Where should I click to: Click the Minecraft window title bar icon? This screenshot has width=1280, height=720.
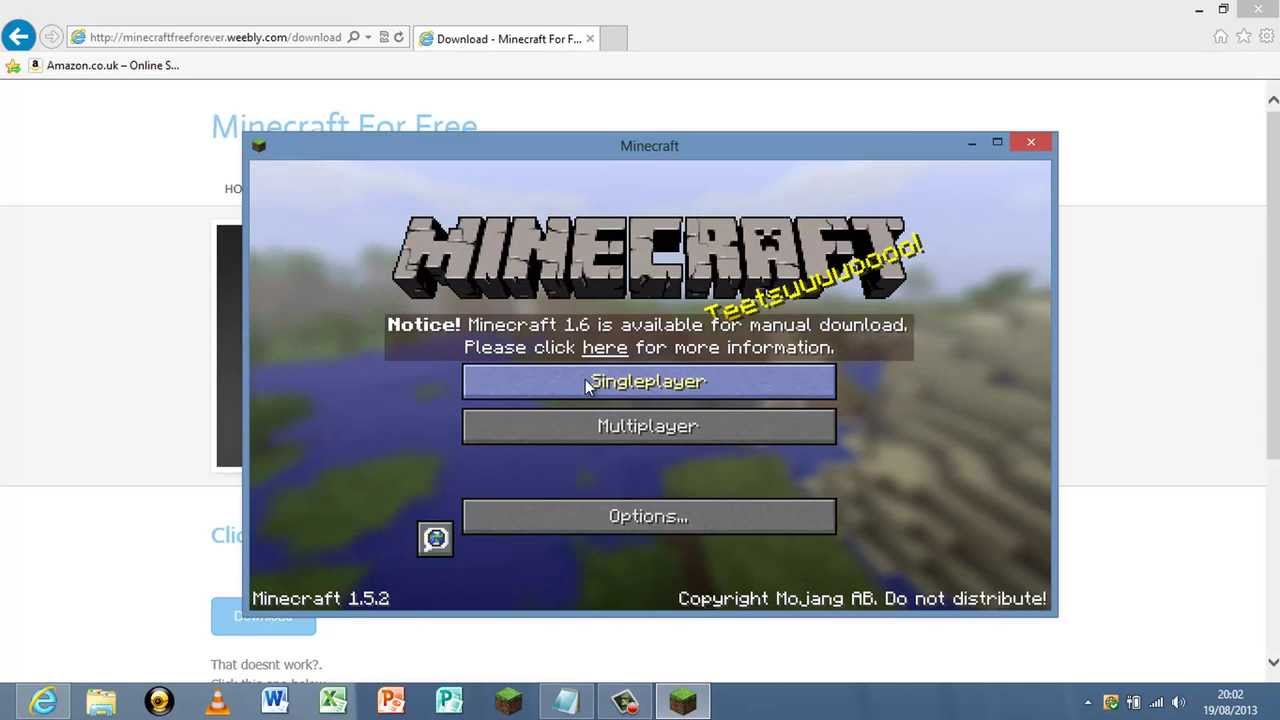(259, 146)
